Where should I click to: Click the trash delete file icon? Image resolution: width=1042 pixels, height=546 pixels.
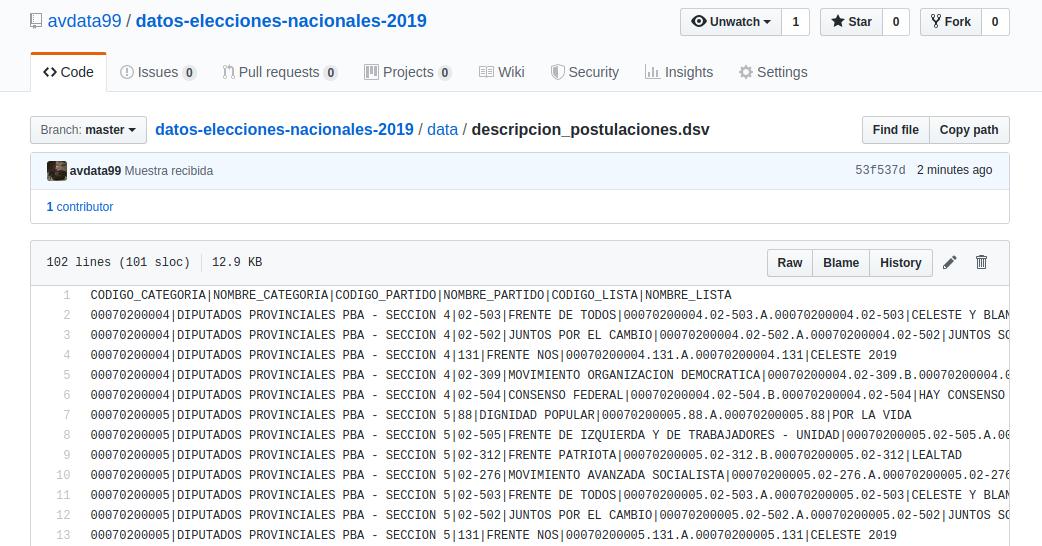click(x=982, y=262)
